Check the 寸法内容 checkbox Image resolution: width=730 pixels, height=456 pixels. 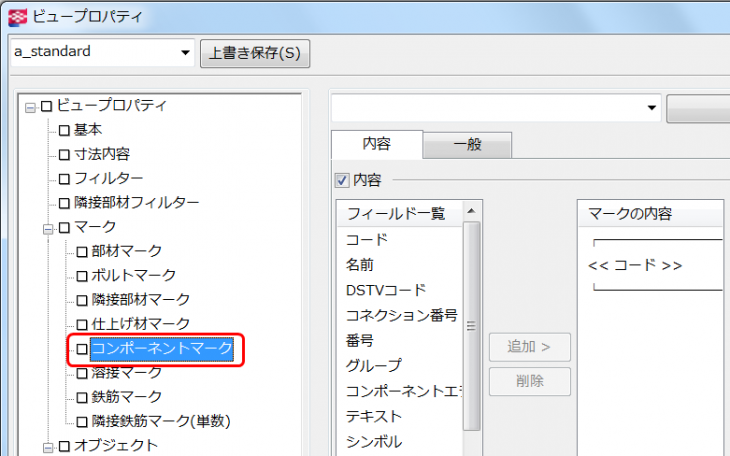click(x=64, y=155)
